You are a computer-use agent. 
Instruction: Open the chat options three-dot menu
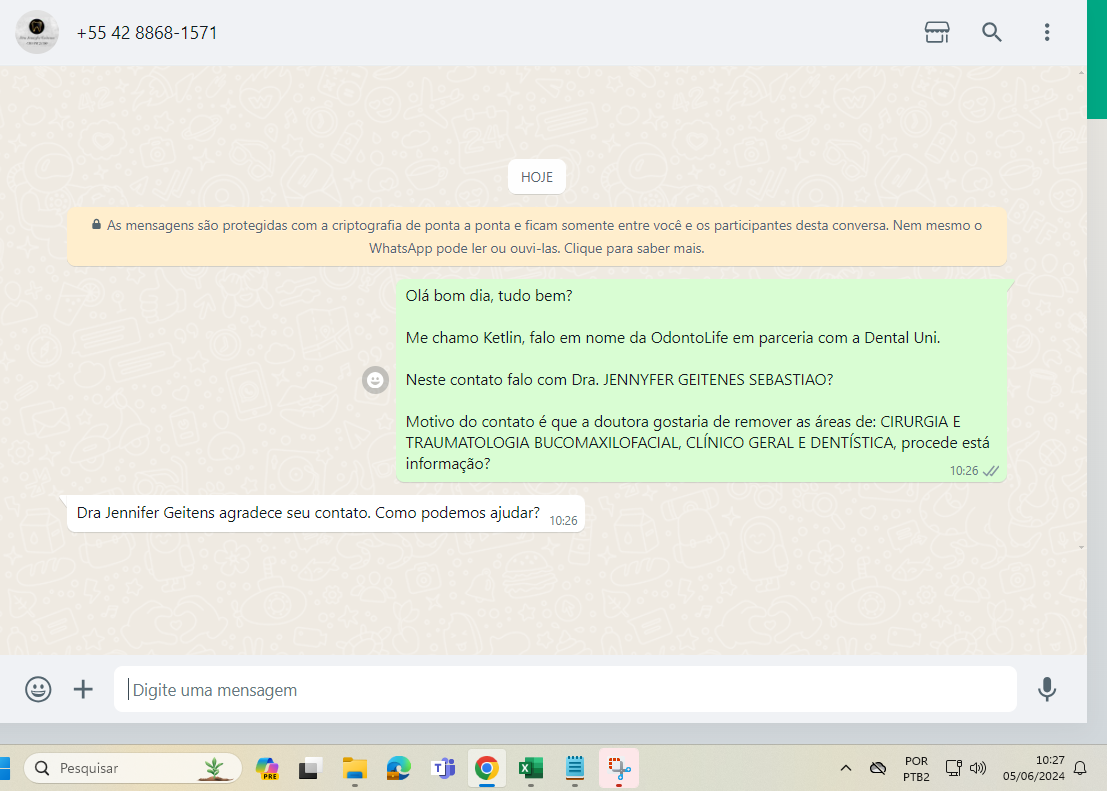(x=1046, y=32)
